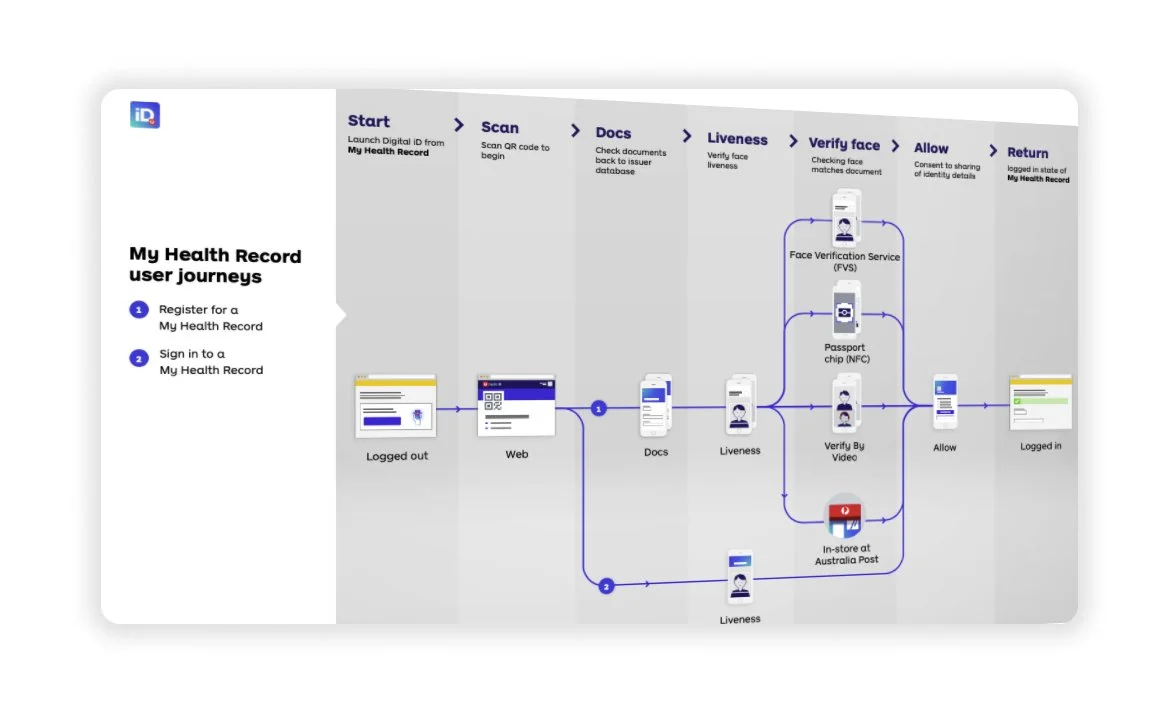Click "Register for a My Health Record" text
The height and width of the screenshot is (705, 1153).
pos(210,318)
